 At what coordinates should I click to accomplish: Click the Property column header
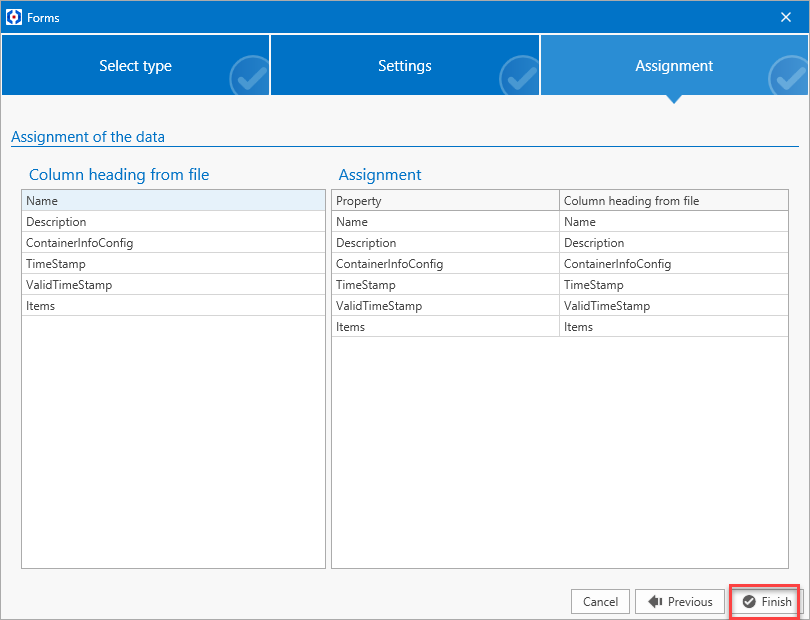(445, 200)
